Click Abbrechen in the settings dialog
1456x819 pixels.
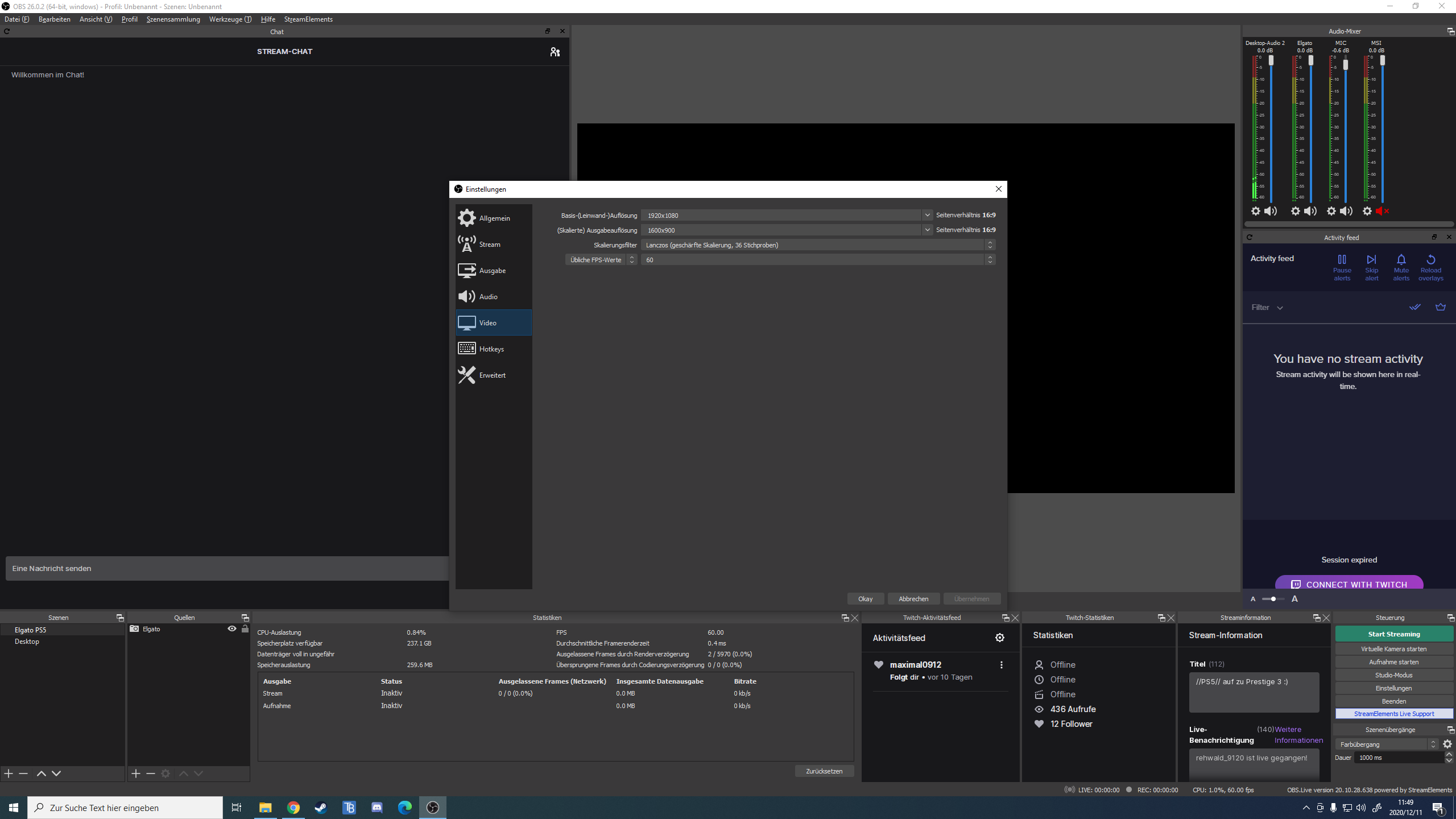coord(913,599)
